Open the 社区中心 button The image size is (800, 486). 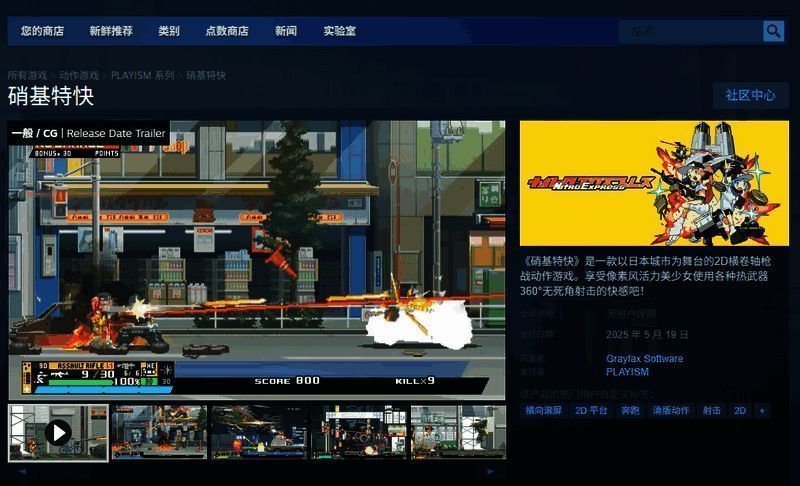coord(751,95)
